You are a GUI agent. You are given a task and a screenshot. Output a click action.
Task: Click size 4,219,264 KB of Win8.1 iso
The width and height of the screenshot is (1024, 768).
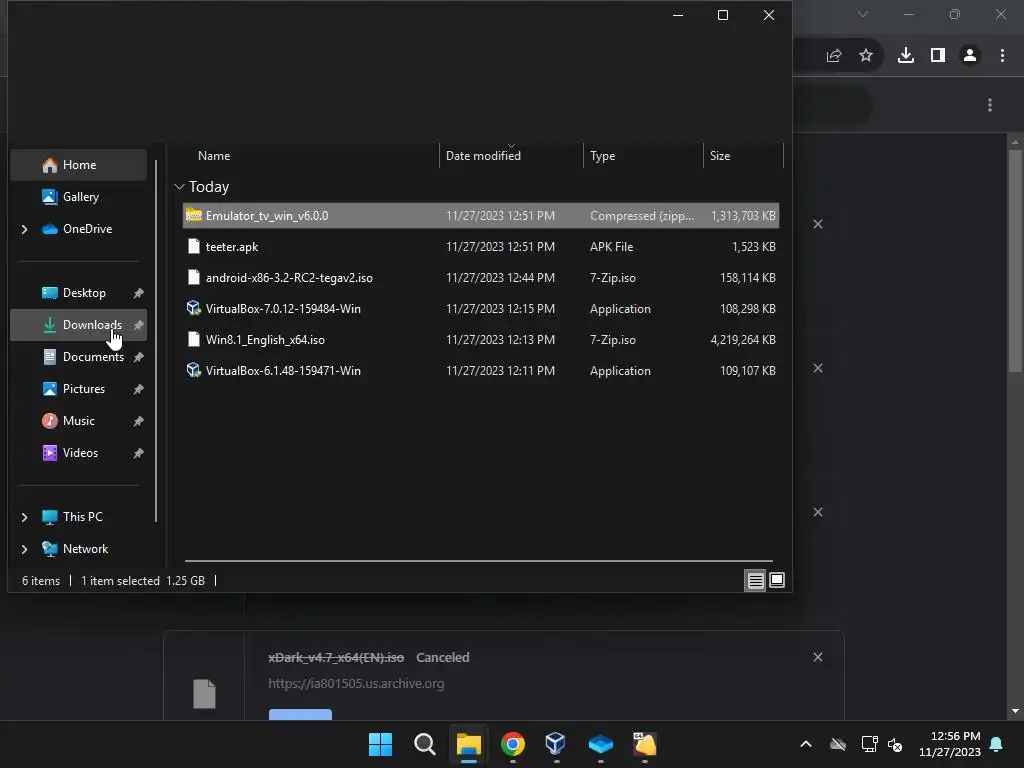[x=743, y=340]
